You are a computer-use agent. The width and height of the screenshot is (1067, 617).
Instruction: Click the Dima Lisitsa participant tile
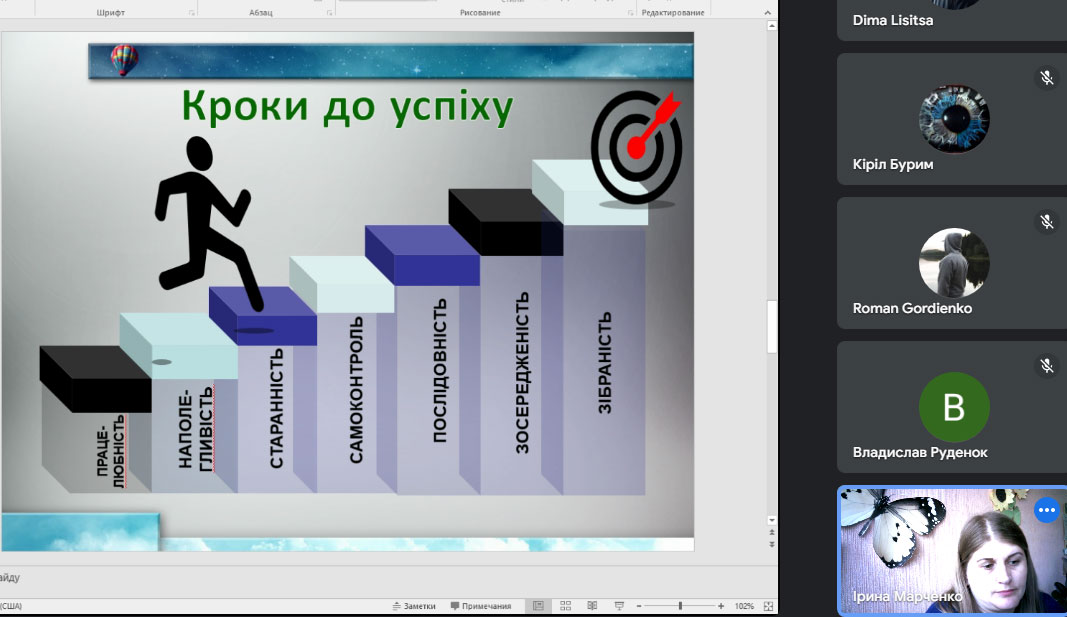952,19
